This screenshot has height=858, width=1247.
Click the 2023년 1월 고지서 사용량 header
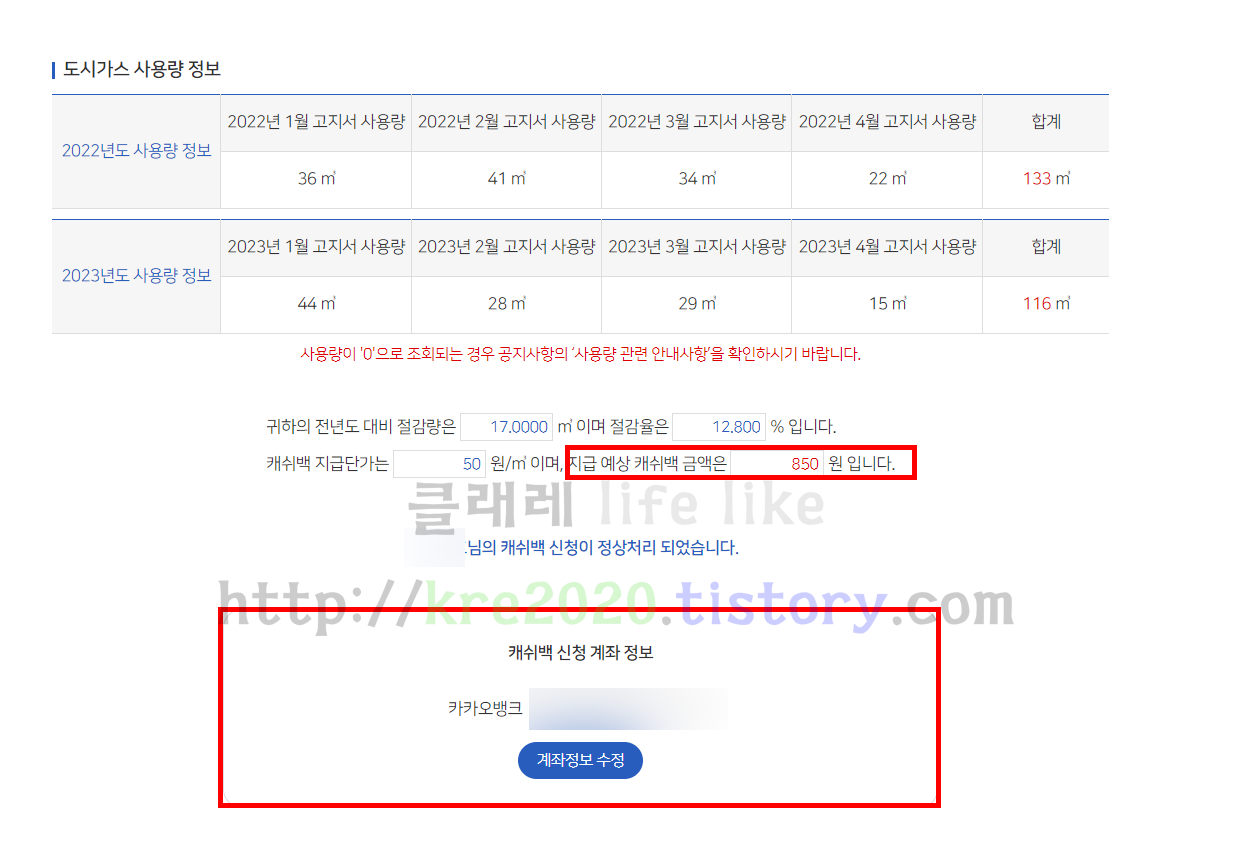coord(316,247)
